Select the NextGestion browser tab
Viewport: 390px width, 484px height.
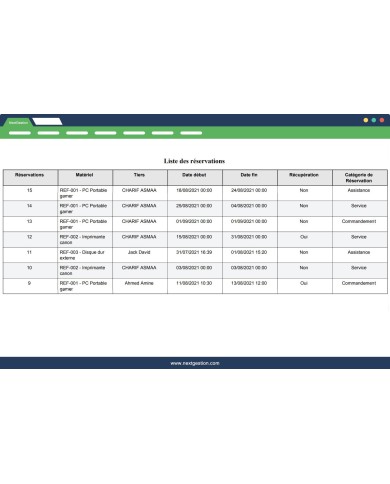click(17, 122)
